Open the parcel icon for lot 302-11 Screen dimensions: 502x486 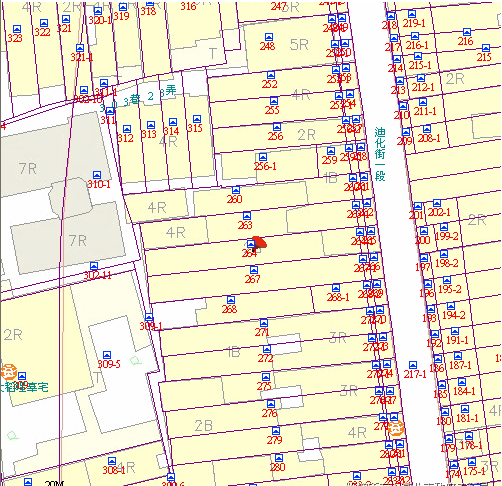click(94, 266)
